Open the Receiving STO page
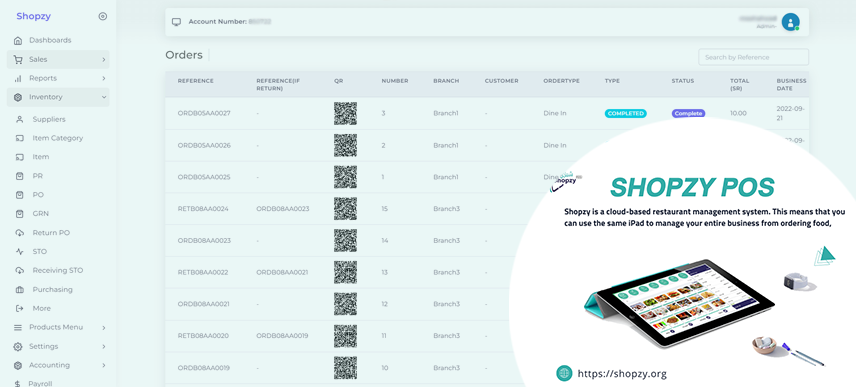 (57, 270)
